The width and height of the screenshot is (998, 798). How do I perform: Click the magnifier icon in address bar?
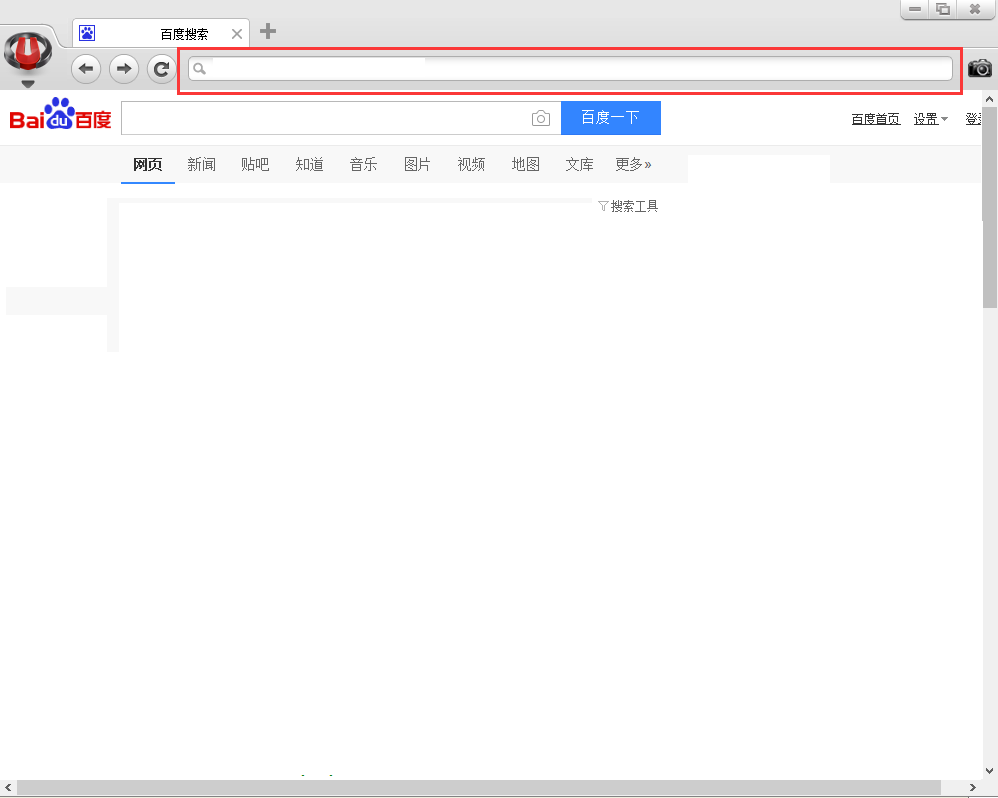click(199, 68)
